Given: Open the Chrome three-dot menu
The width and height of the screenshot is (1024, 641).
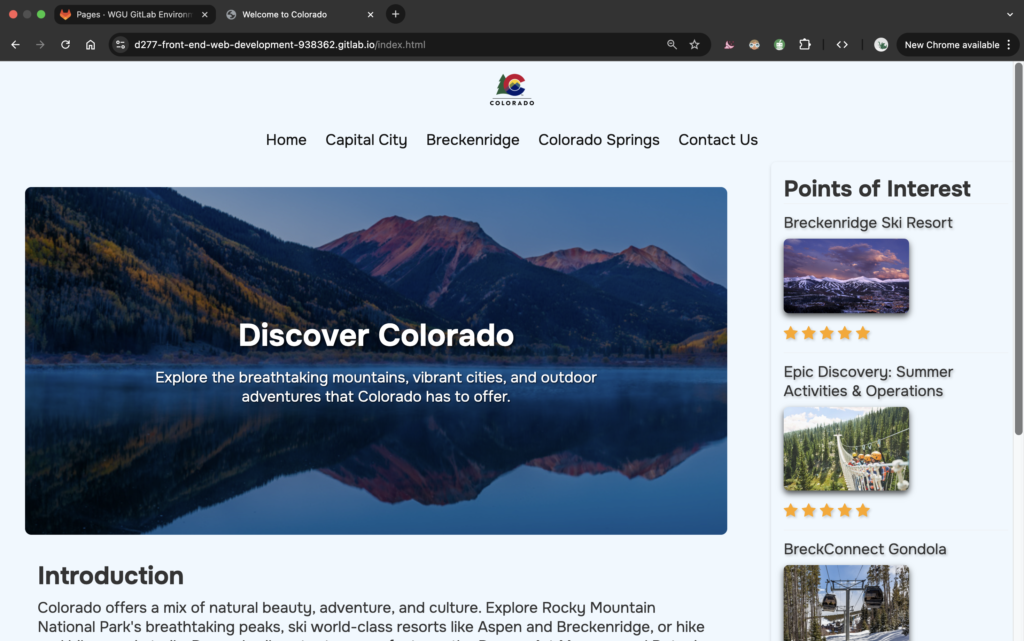Looking at the screenshot, I should pyautogui.click(x=1008, y=45).
